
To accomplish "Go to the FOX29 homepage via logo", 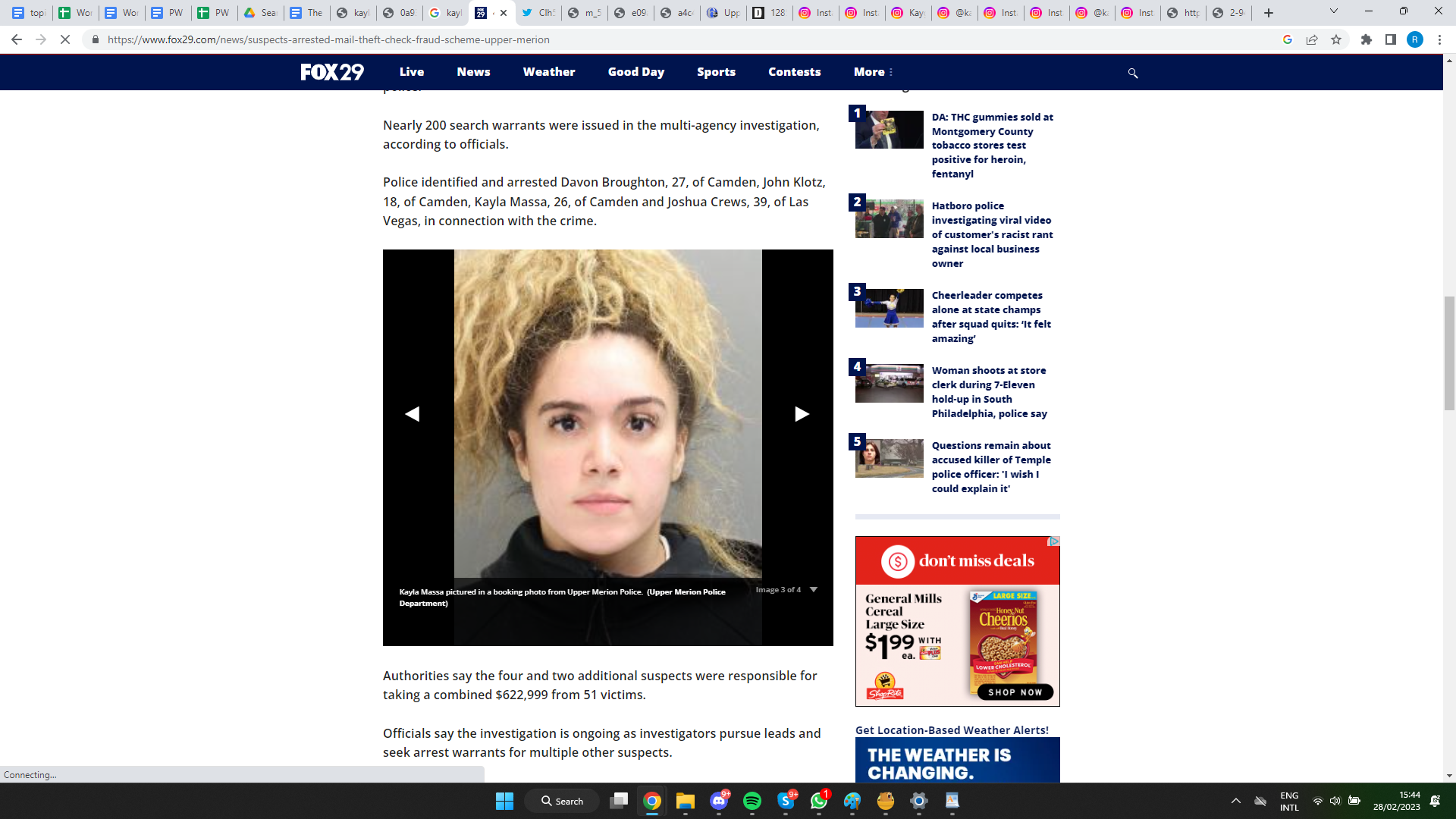I will tap(332, 72).
